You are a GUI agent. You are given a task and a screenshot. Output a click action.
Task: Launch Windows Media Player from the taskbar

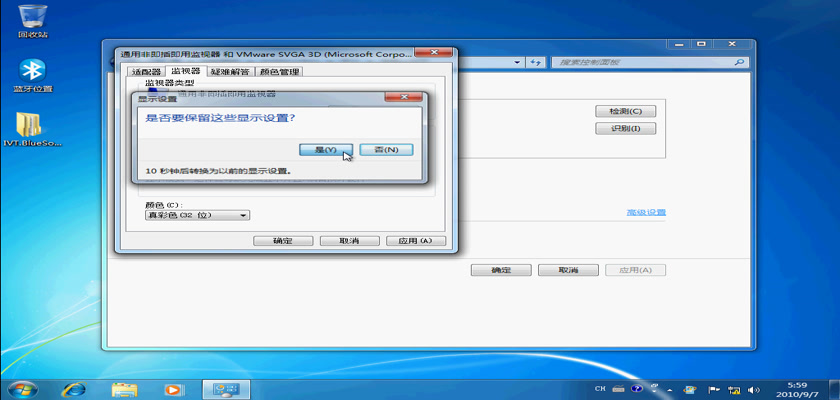(x=172, y=388)
